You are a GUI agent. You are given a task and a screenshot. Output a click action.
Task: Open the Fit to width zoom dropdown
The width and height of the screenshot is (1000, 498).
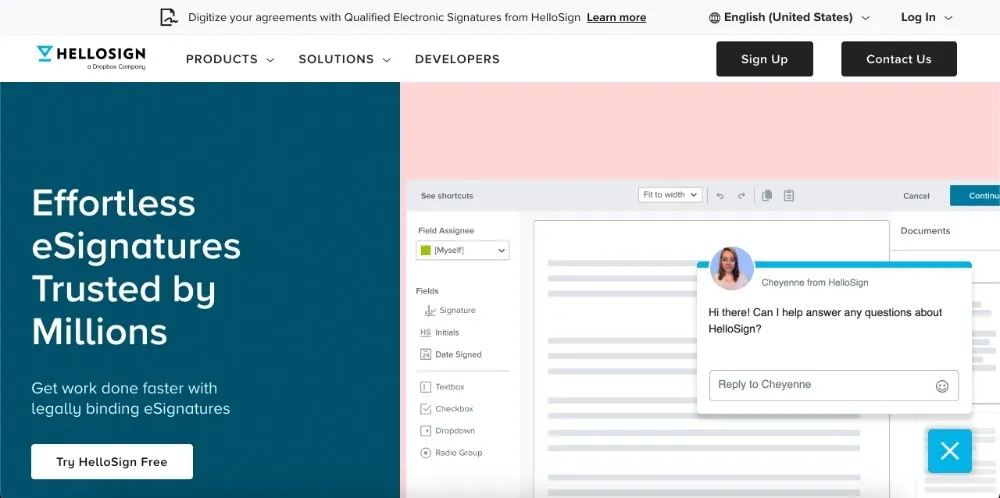[670, 195]
